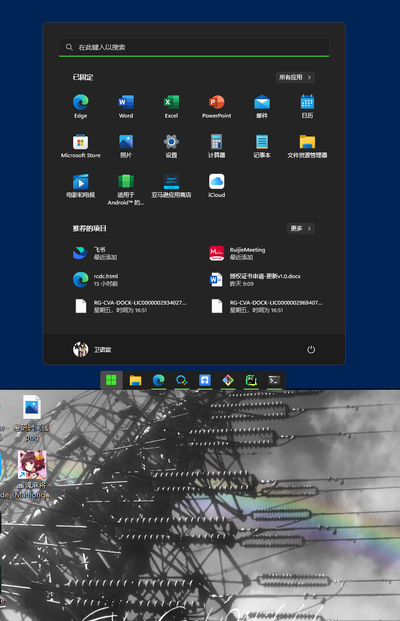
Task: Open File Explorer (文件资源管理器) pinned app
Action: pos(307,146)
